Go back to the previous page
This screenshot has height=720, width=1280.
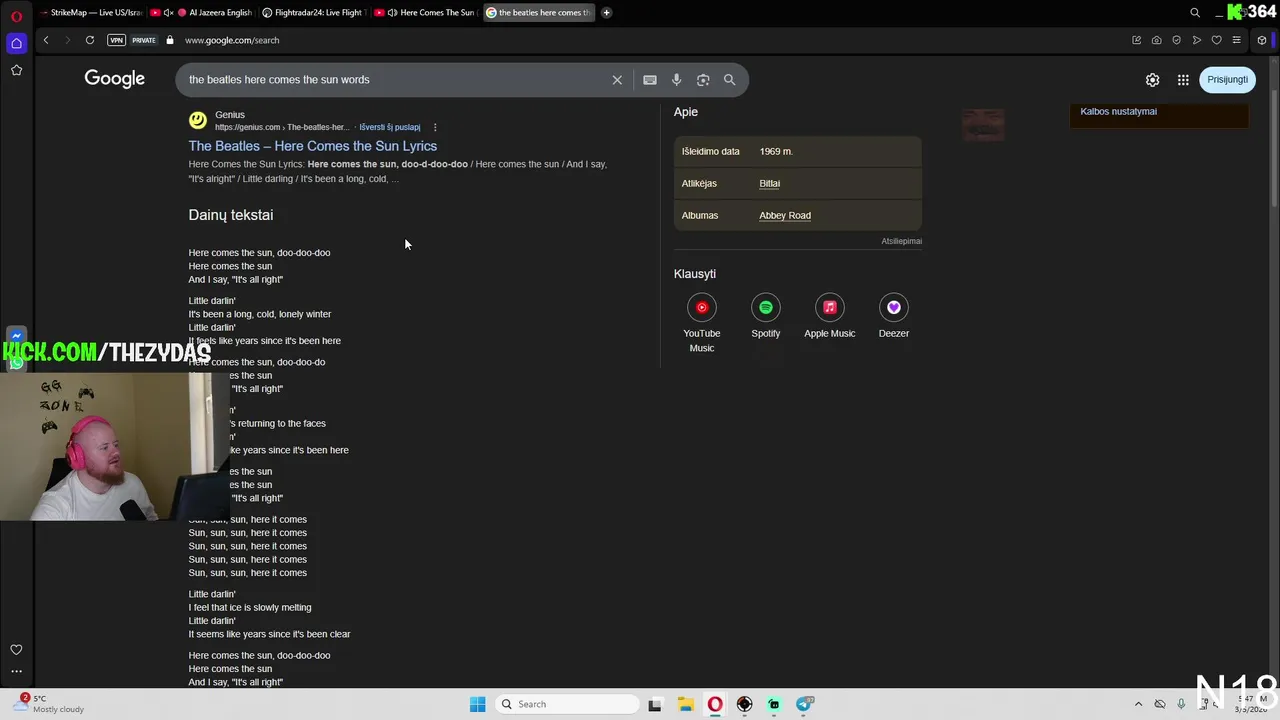tap(46, 40)
